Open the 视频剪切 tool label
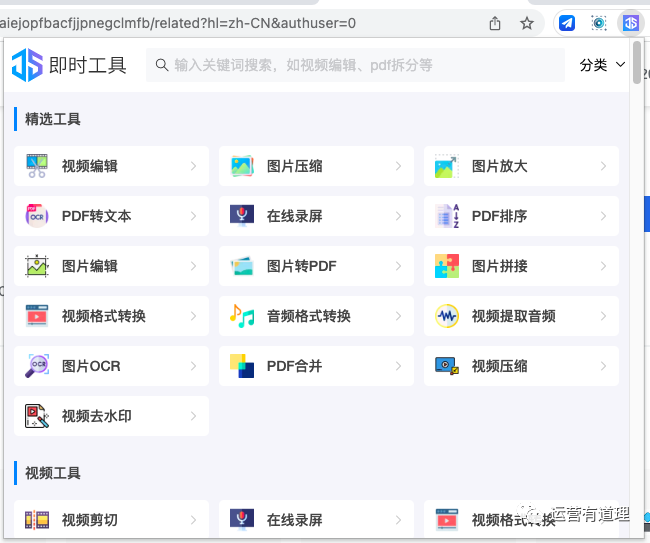Image resolution: width=650 pixels, height=543 pixels. pyautogui.click(x=90, y=520)
